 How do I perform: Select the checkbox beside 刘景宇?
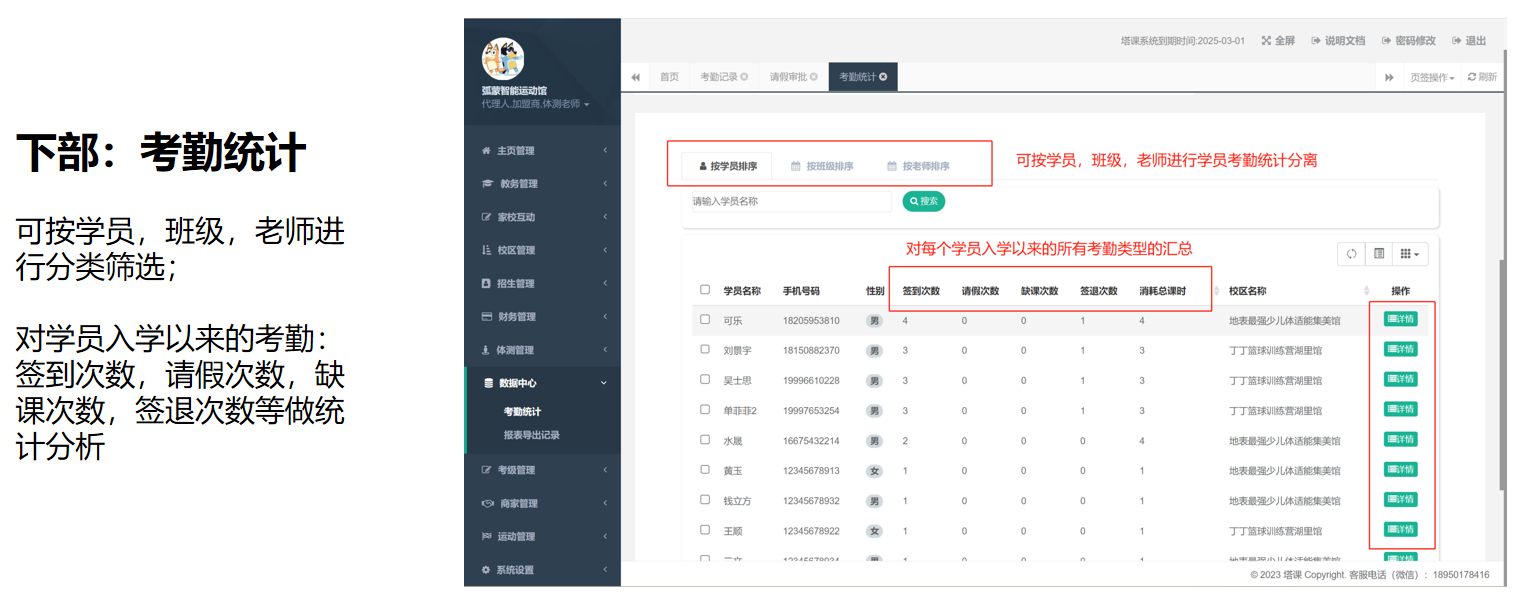[705, 350]
